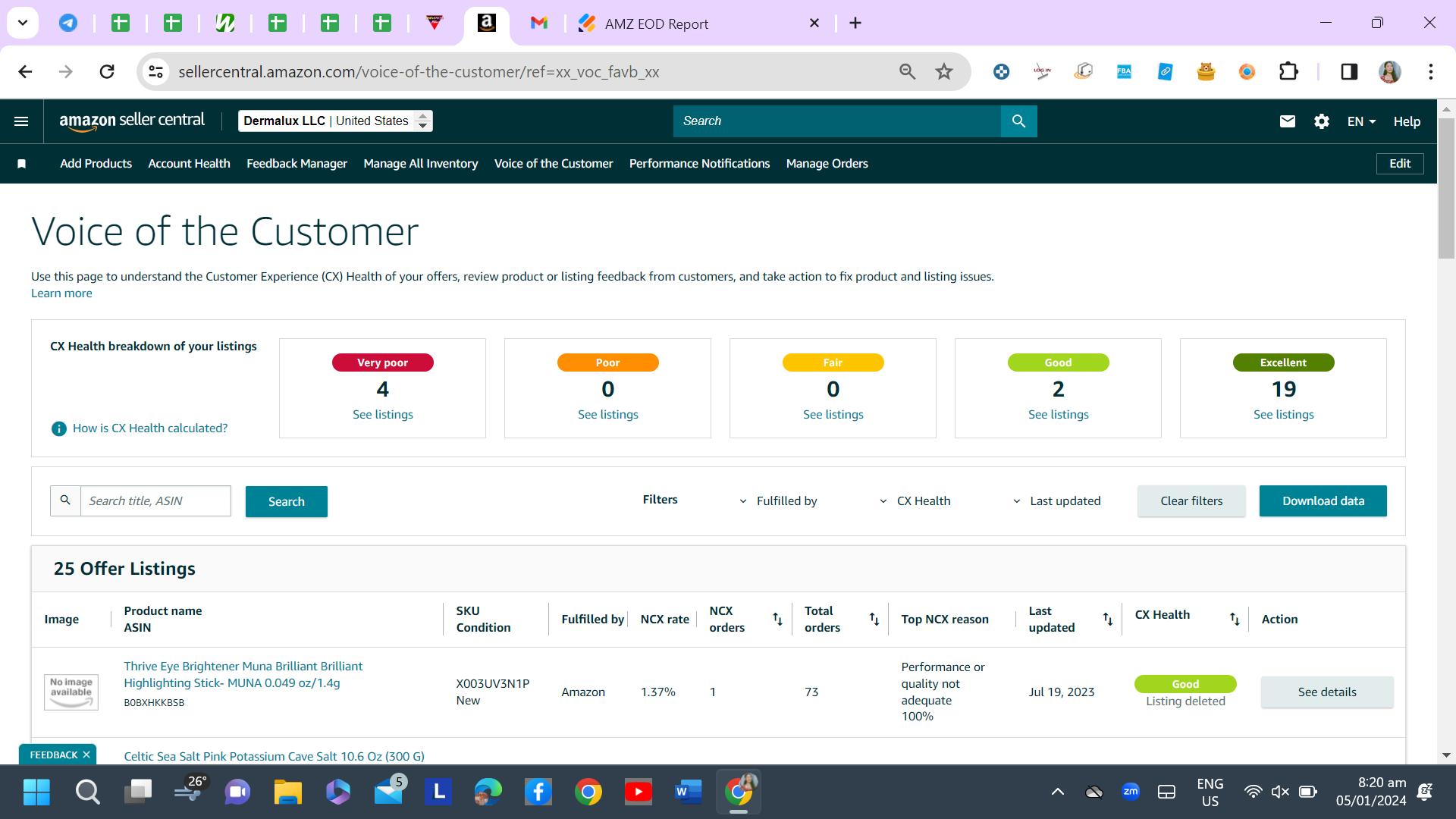1456x819 pixels.
Task: Close the FEEDBACK tab
Action: tap(86, 755)
